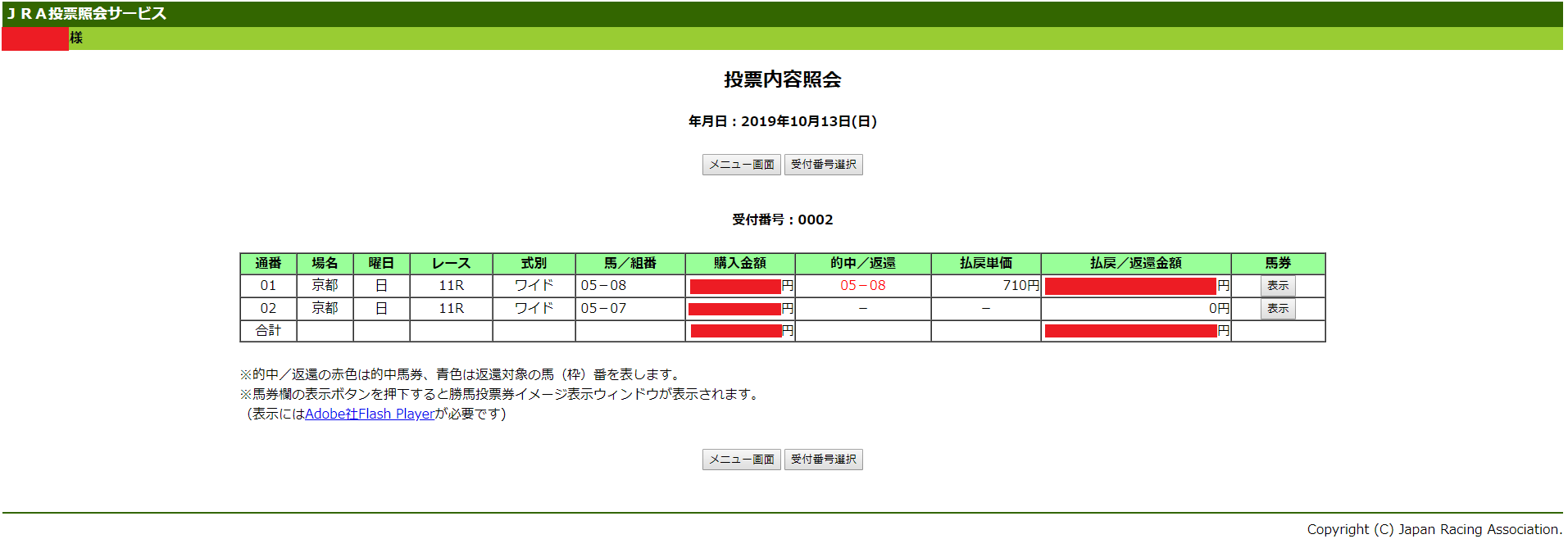
Task: Select the 払戻/返還金額 column header
Action: [x=1136, y=263]
